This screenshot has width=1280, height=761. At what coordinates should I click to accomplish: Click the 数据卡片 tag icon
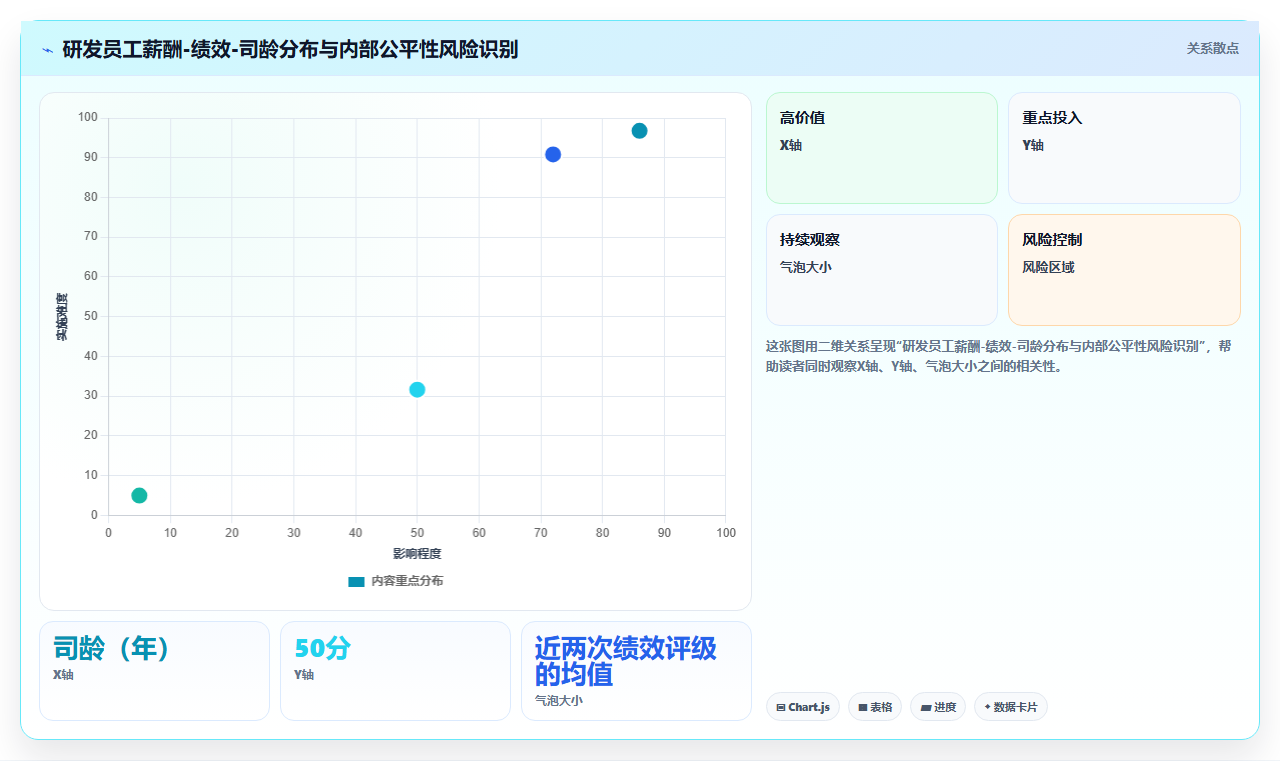pyautogui.click(x=987, y=707)
